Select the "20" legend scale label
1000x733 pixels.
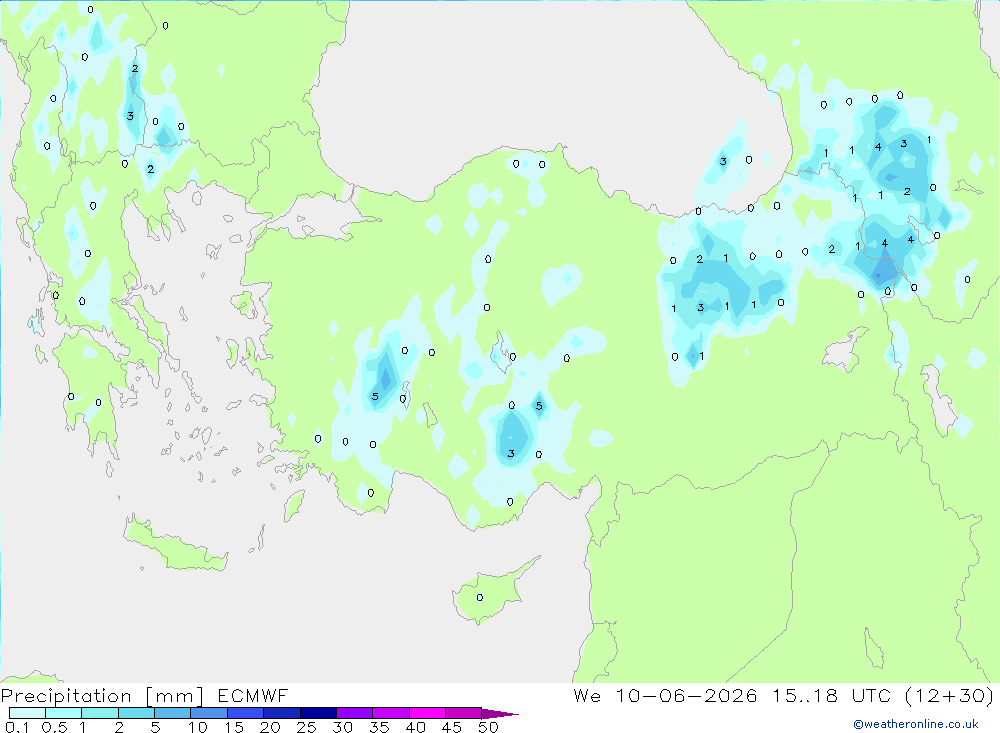pos(270,727)
